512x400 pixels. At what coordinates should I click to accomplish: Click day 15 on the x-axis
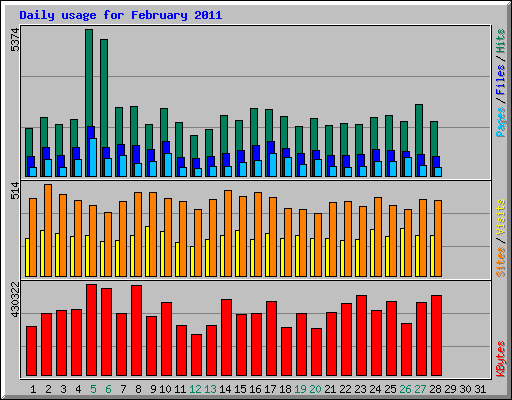(240, 389)
